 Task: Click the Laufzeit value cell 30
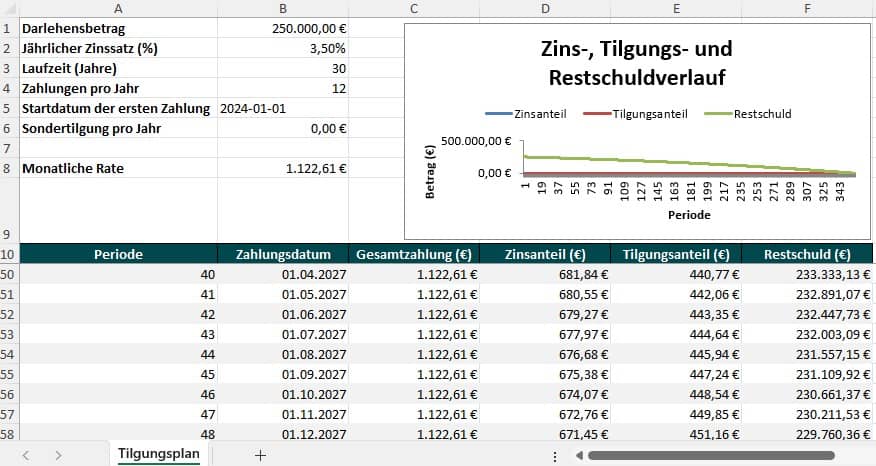(x=283, y=68)
